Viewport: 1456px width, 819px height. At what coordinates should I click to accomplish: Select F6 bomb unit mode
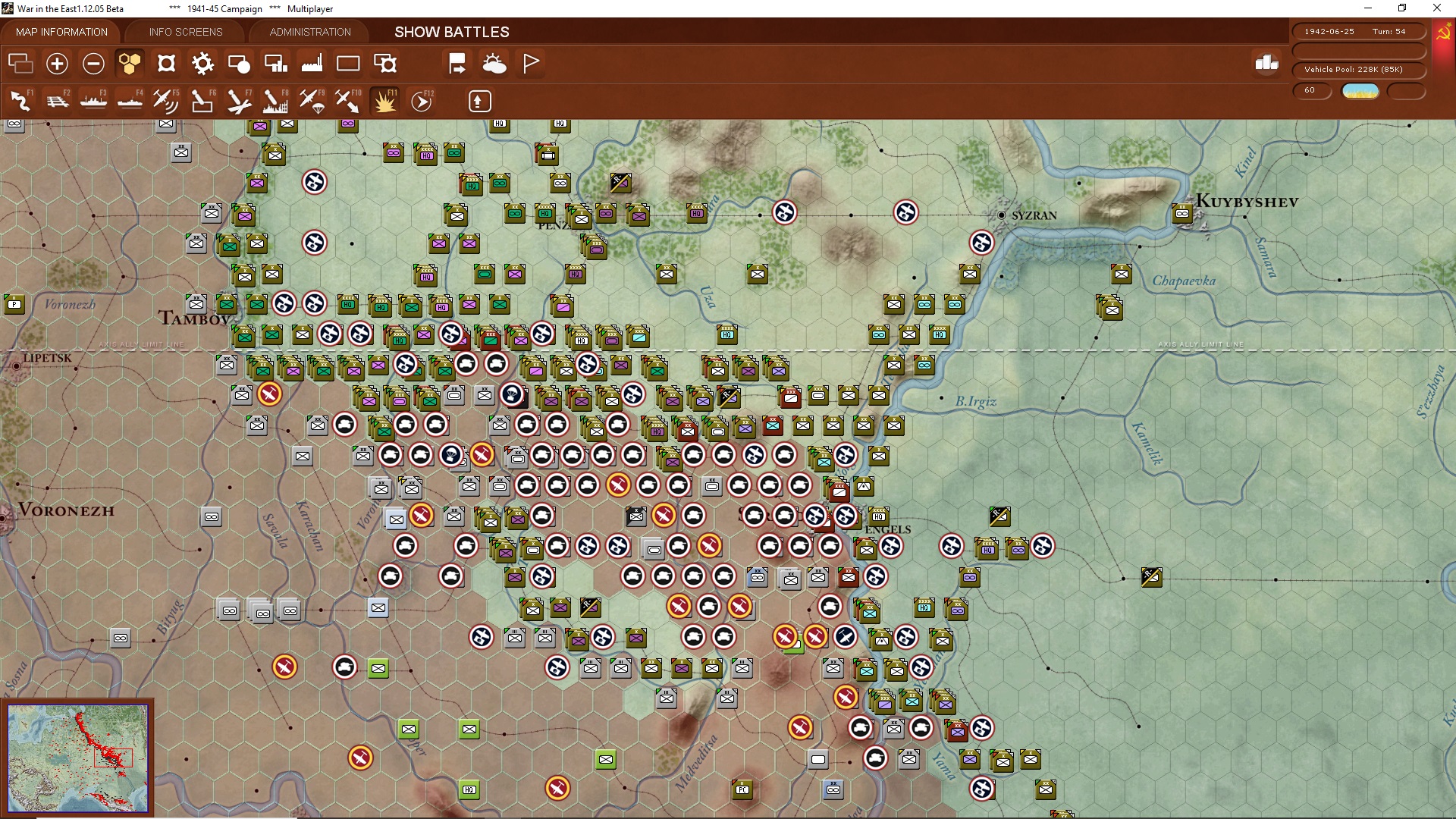202,101
